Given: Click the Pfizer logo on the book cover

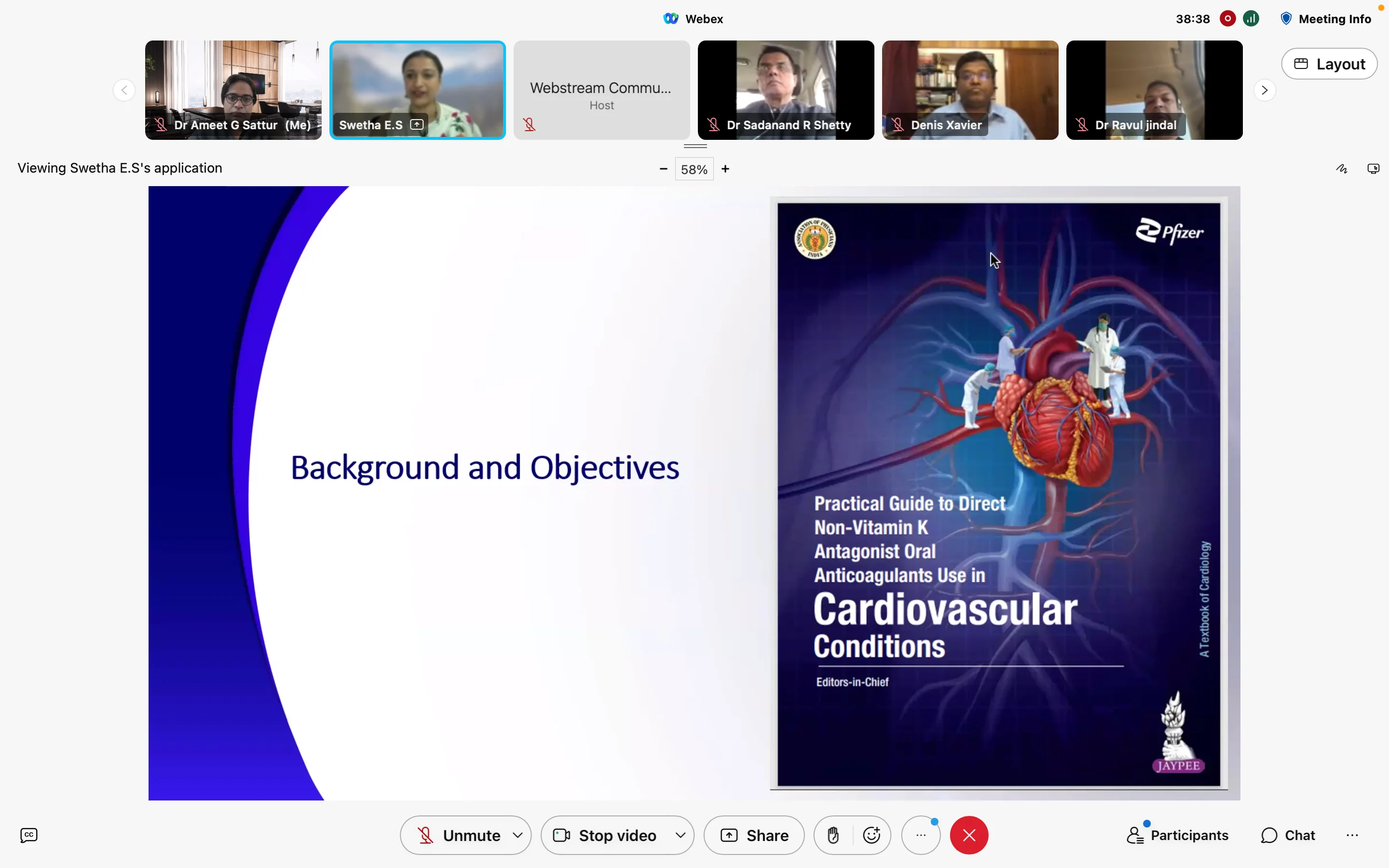Looking at the screenshot, I should [x=1169, y=231].
